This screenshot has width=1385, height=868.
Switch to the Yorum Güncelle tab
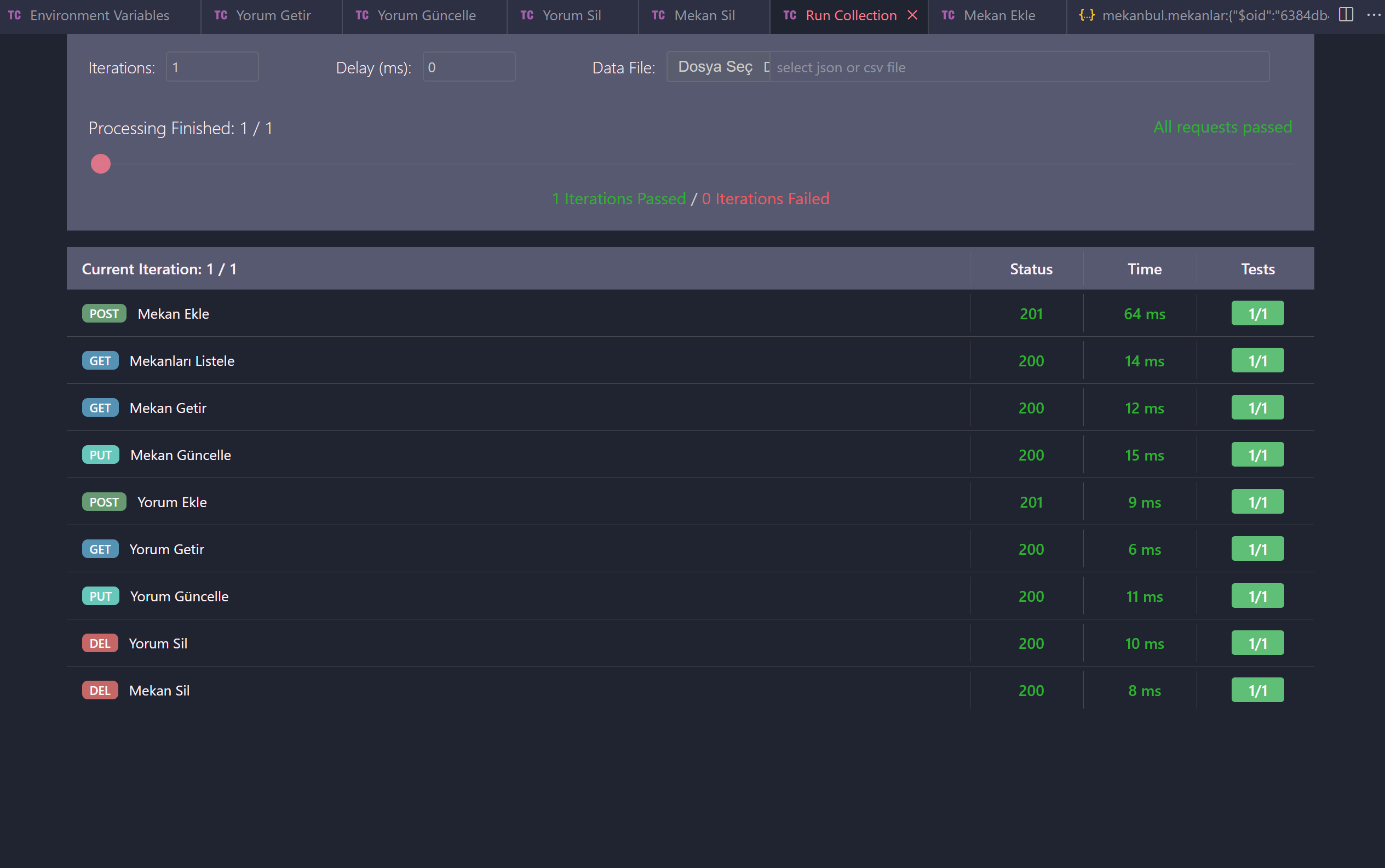[426, 15]
